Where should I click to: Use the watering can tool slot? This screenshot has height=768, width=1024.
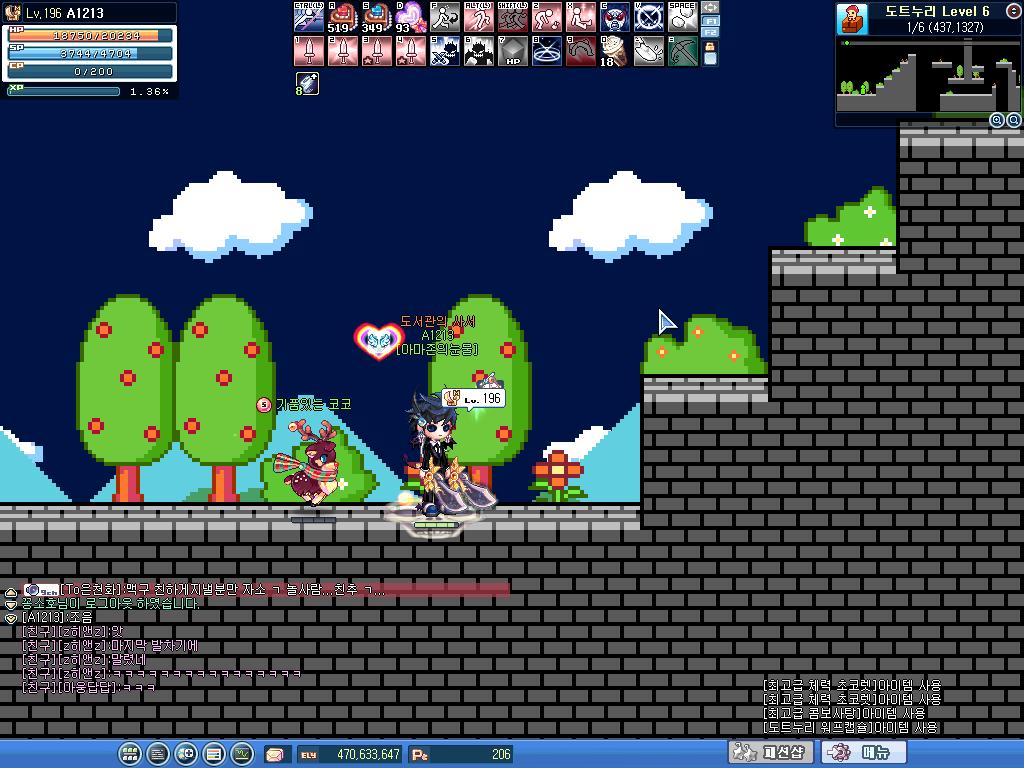click(648, 51)
